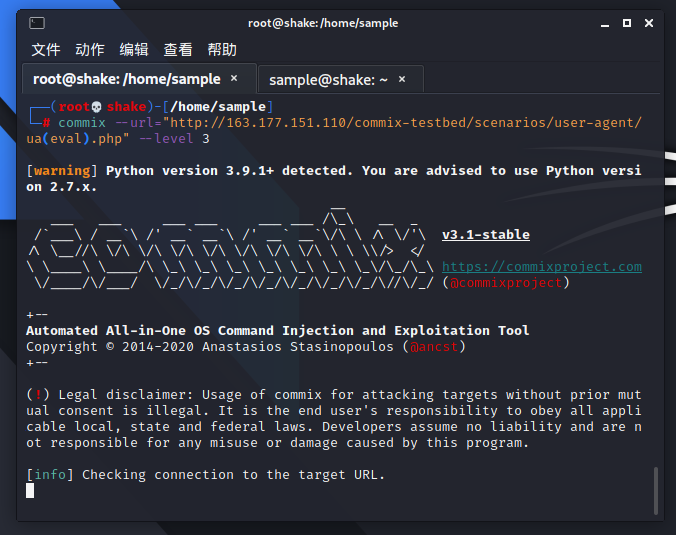This screenshot has width=676, height=535.
Task: Switch to the sample@shake: ~ tab
Action: pyautogui.click(x=328, y=79)
